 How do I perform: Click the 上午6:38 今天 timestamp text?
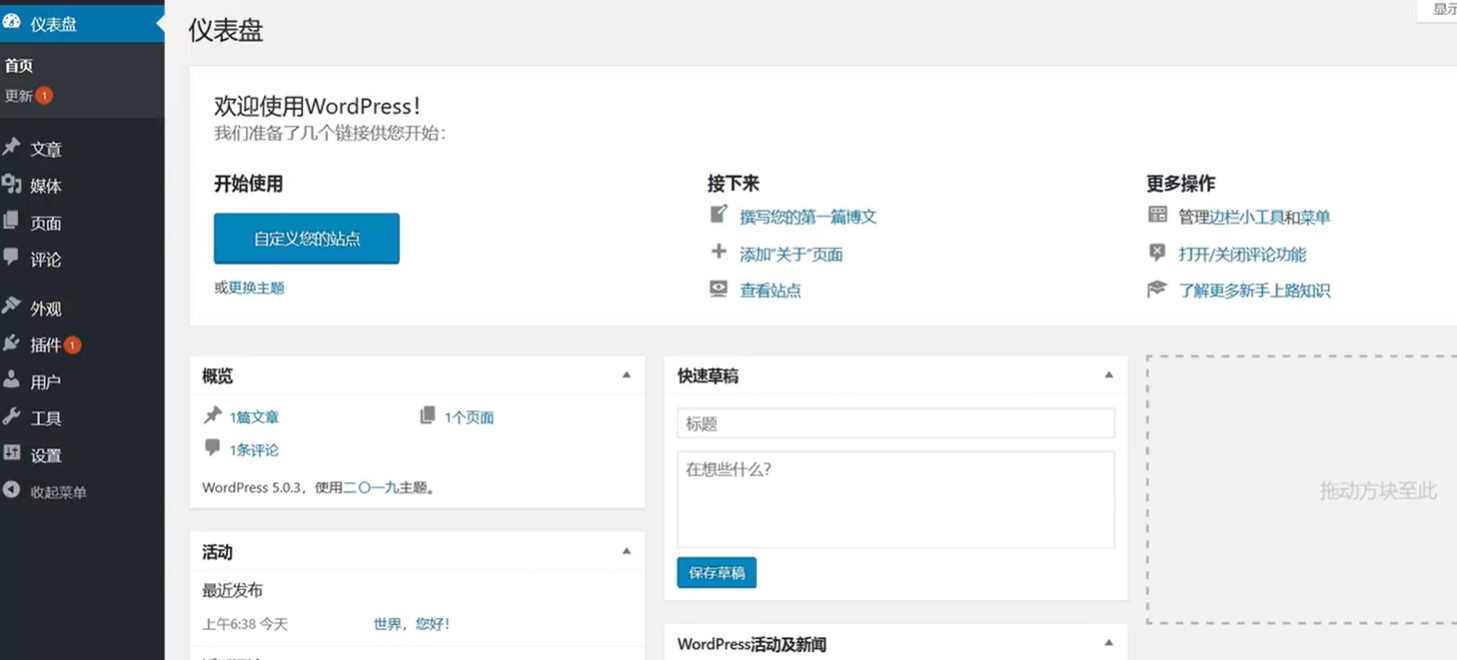click(x=245, y=624)
